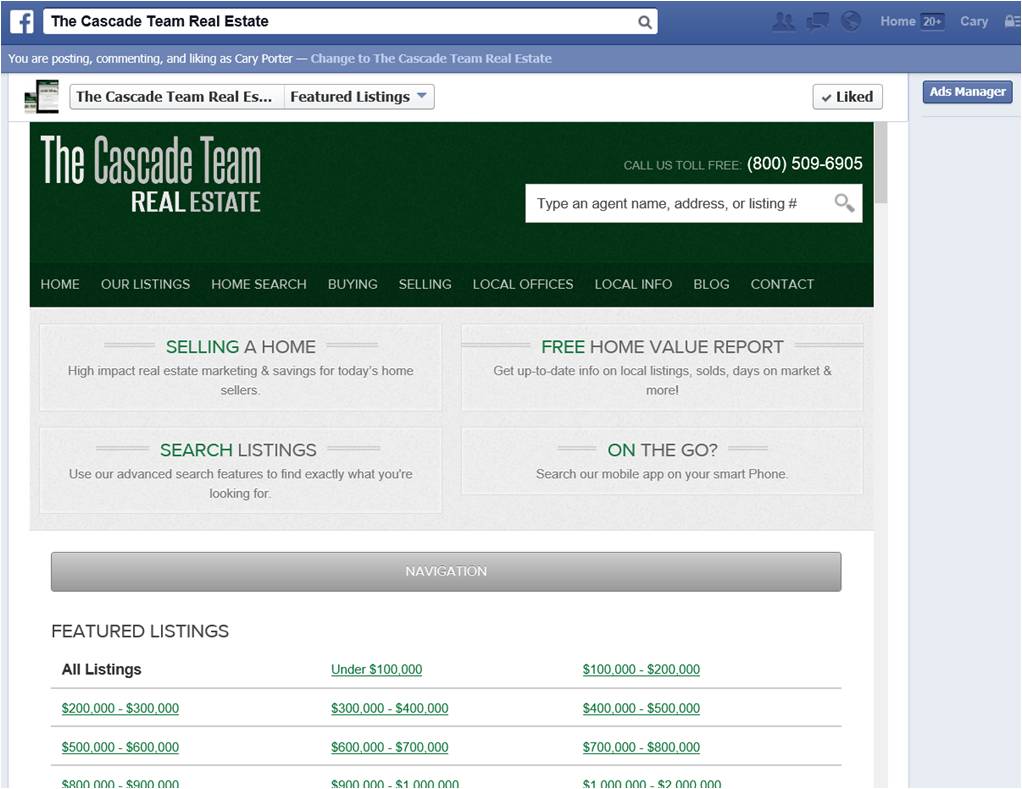Click the Facebook logo icon
This screenshot has width=1022, height=789.
21,21
